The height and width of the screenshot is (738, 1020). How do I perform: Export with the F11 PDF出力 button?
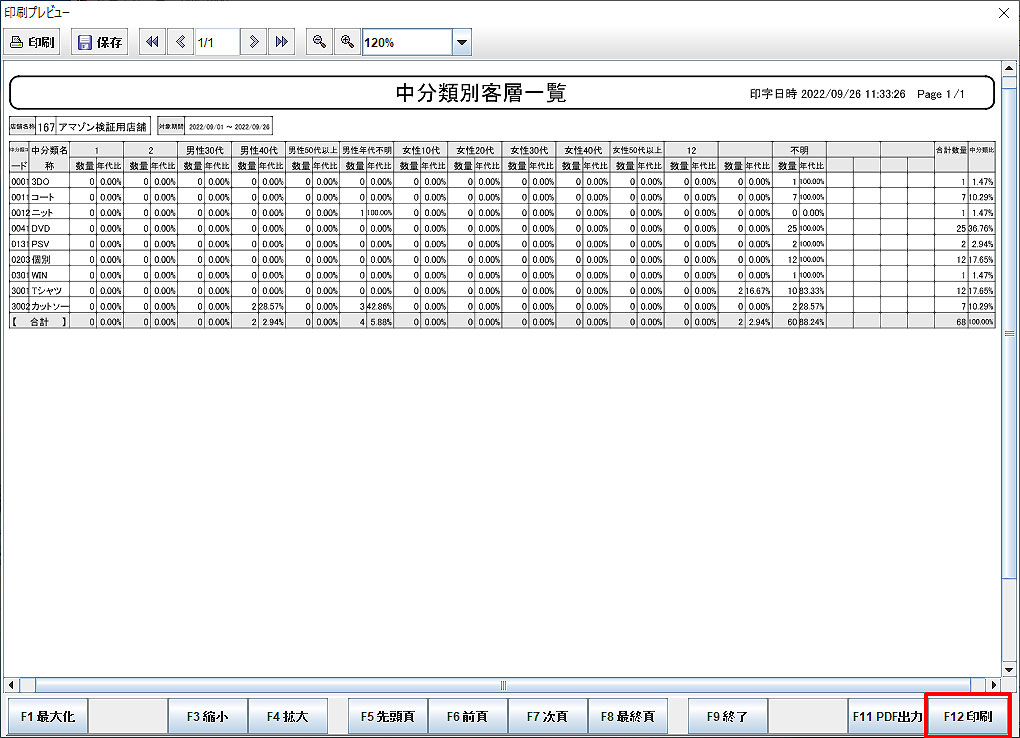pos(886,717)
